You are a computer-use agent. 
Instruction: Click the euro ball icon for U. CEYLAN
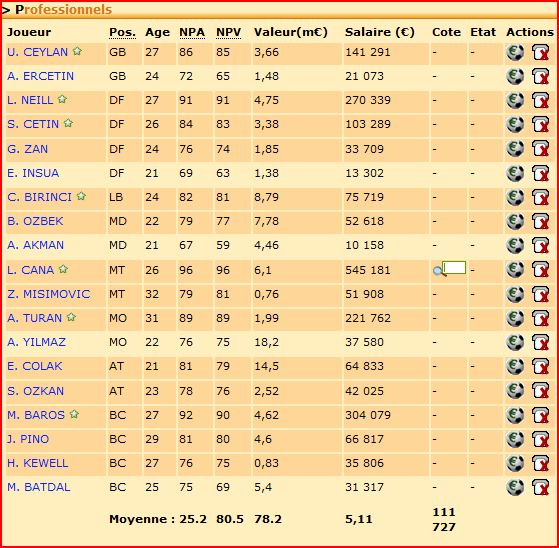click(515, 52)
